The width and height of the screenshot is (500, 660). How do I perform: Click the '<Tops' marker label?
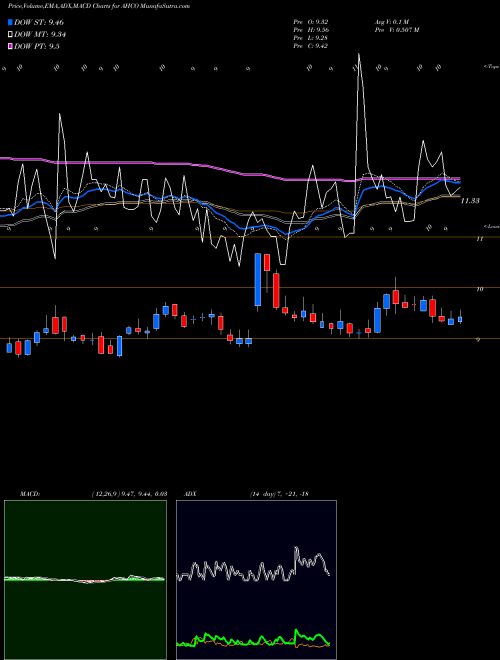pos(491,67)
